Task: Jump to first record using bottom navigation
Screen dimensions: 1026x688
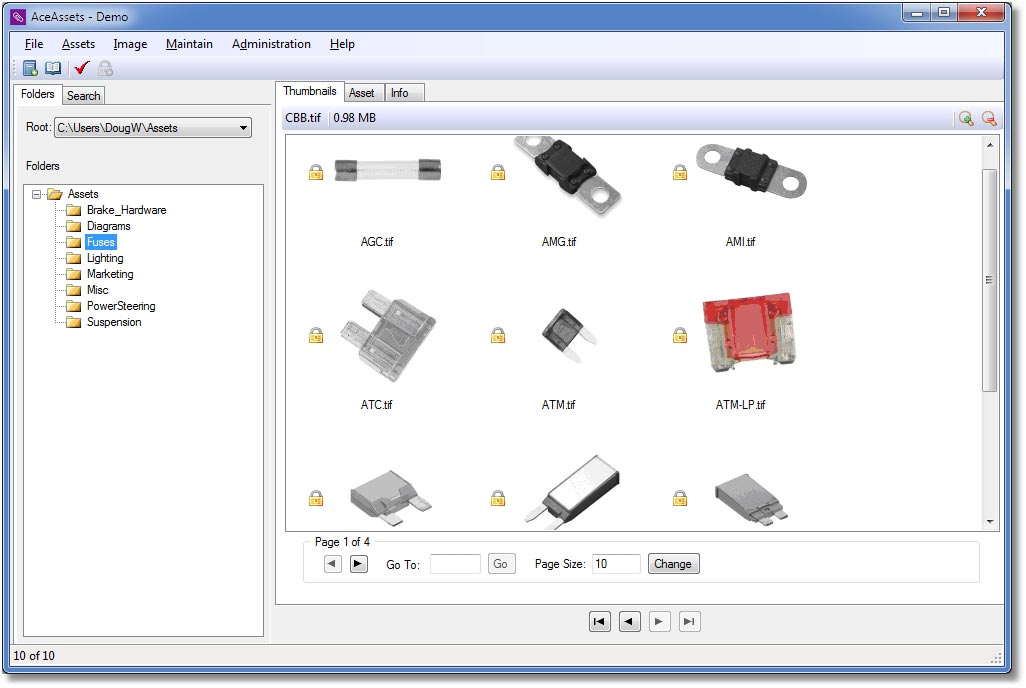Action: pos(599,622)
